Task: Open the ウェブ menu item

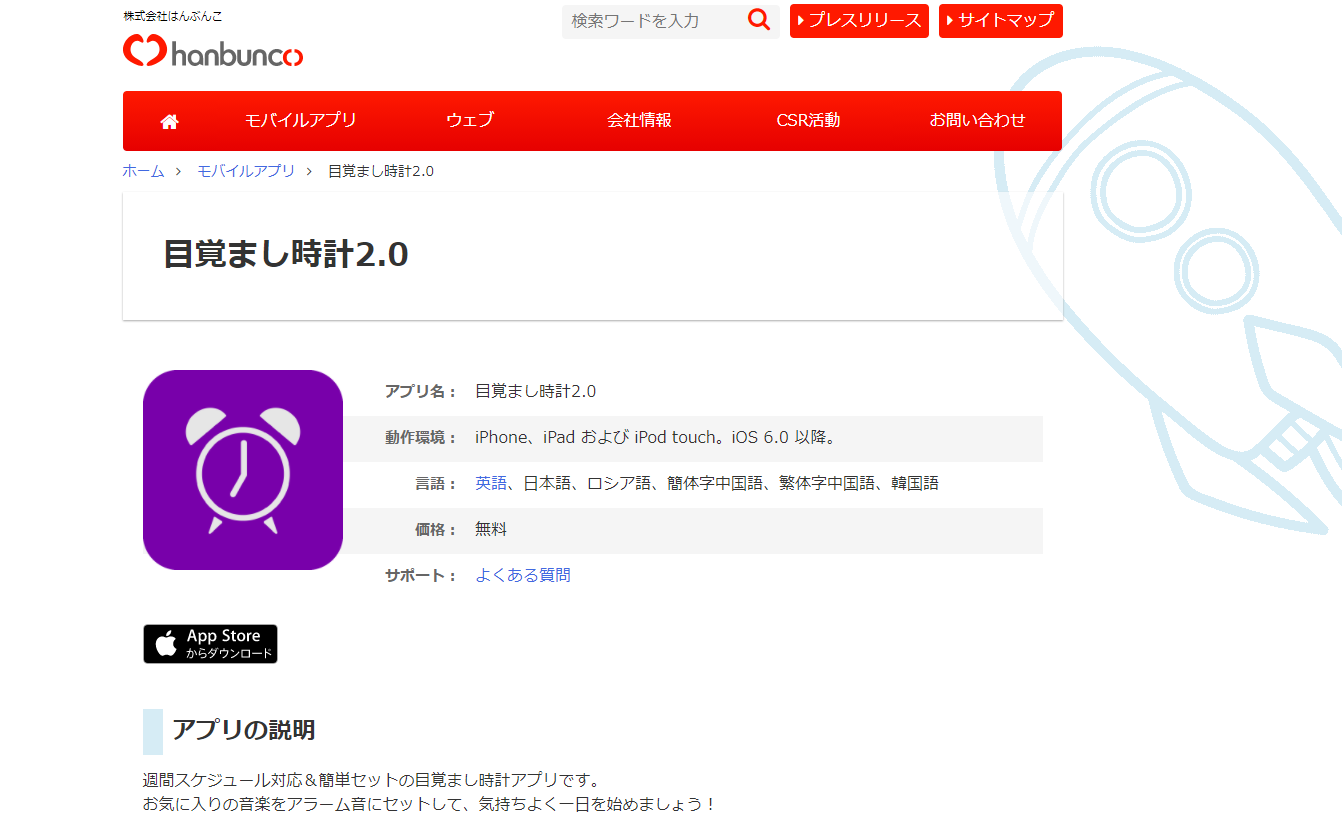Action: coord(470,121)
